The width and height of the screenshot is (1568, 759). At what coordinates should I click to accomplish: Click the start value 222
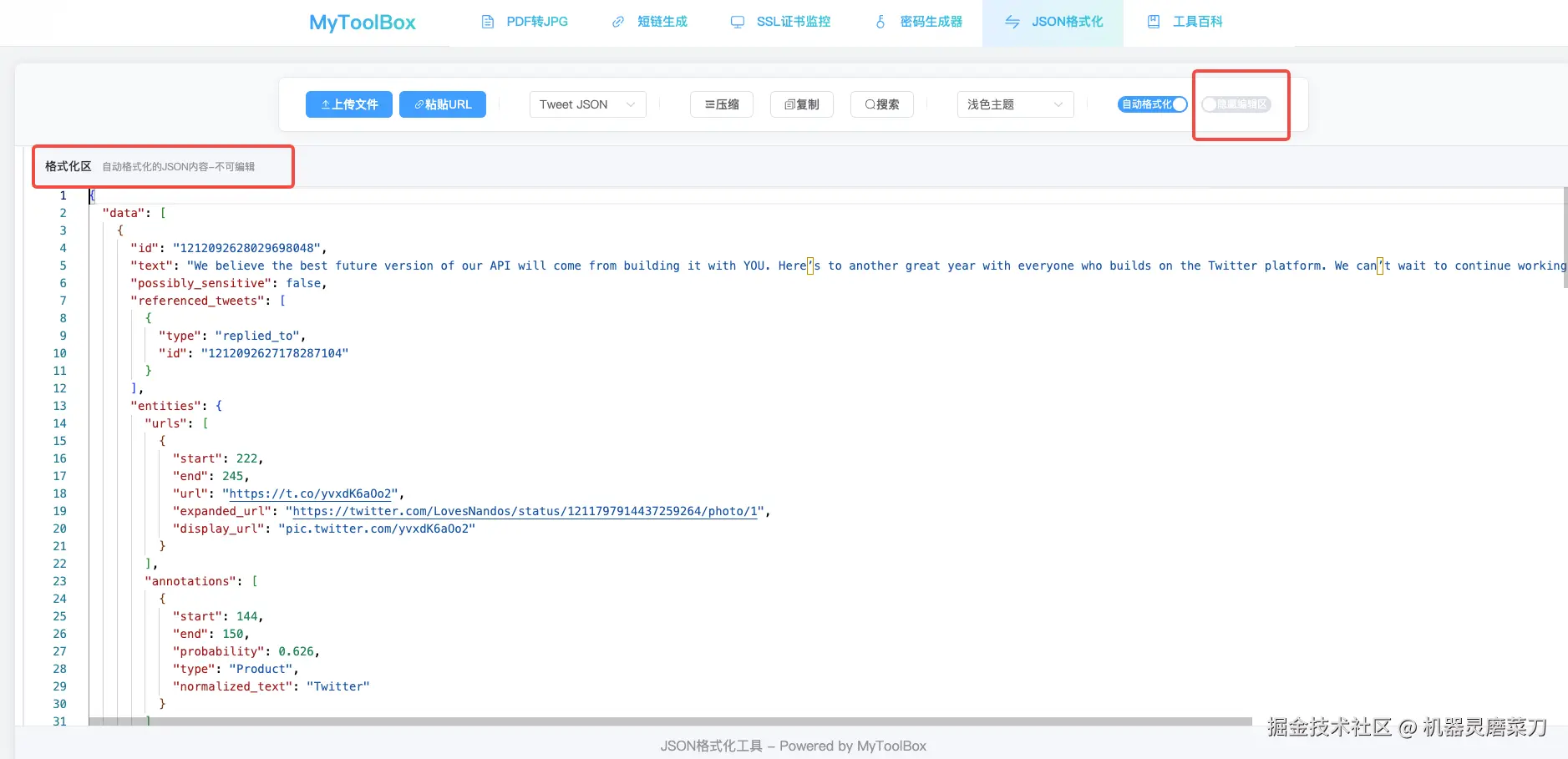(x=246, y=458)
